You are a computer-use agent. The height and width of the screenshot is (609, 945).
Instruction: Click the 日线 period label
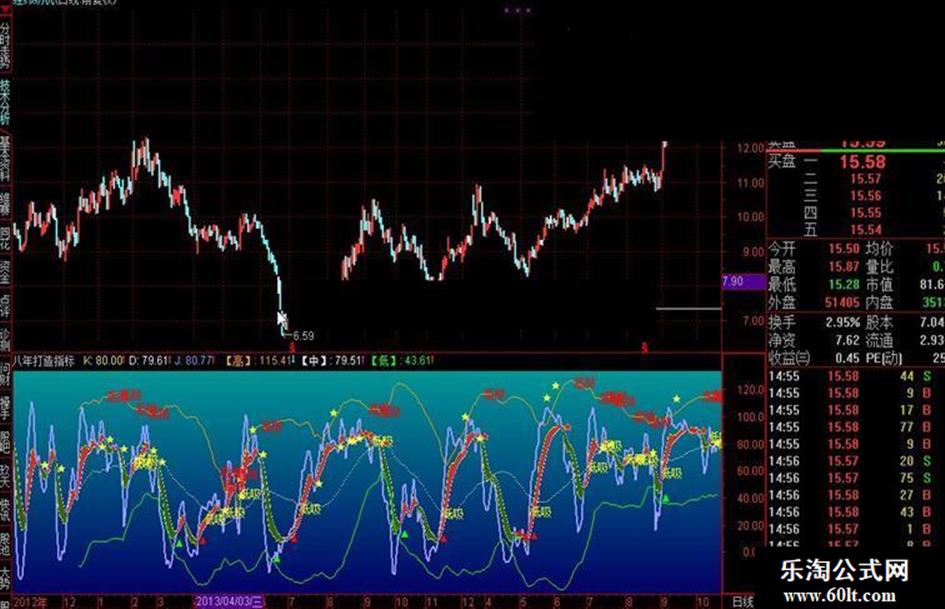click(742, 601)
